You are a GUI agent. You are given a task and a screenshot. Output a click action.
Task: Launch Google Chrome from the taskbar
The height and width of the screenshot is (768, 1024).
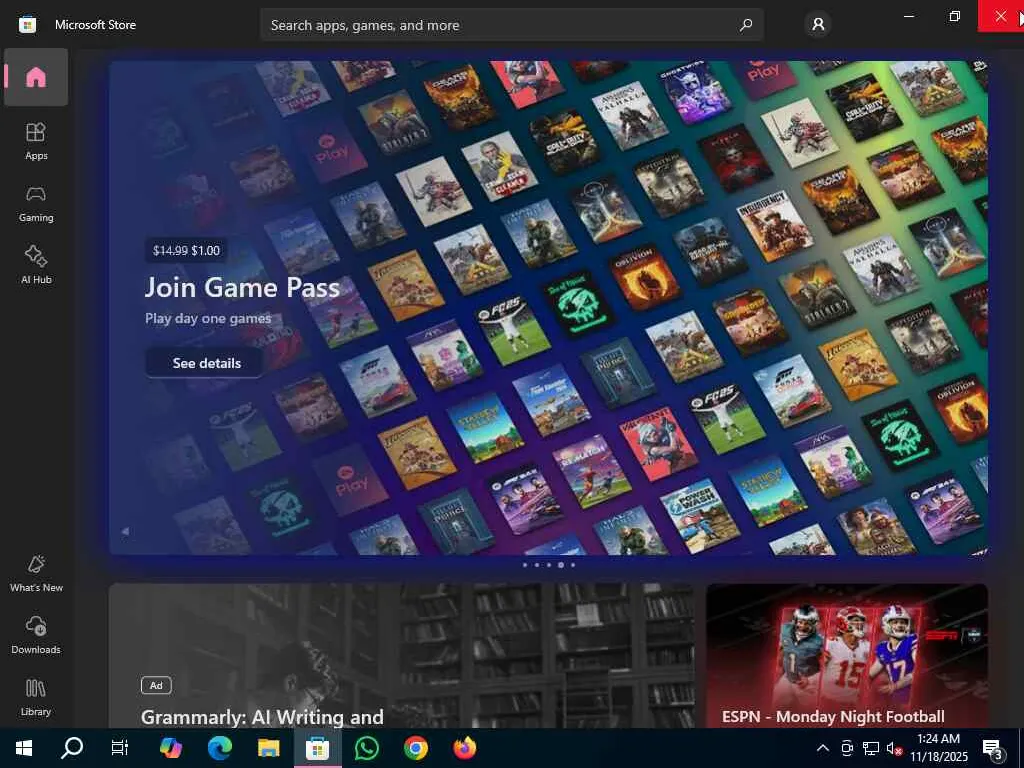415,748
